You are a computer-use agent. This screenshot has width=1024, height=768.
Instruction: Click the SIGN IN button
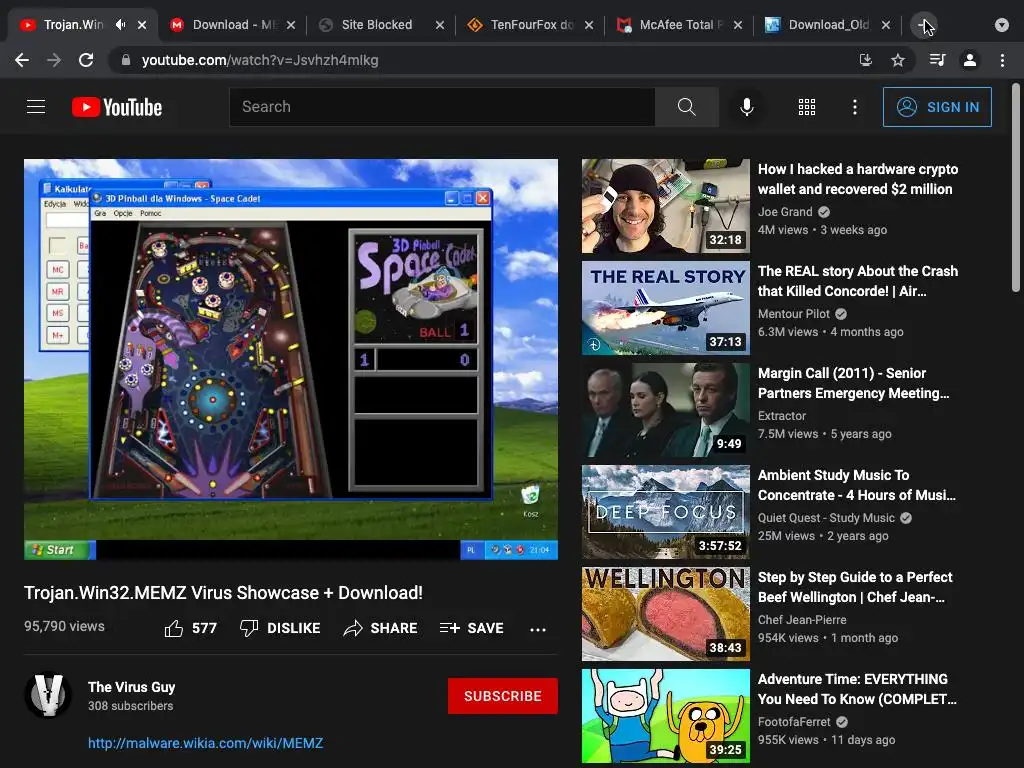click(x=937, y=107)
